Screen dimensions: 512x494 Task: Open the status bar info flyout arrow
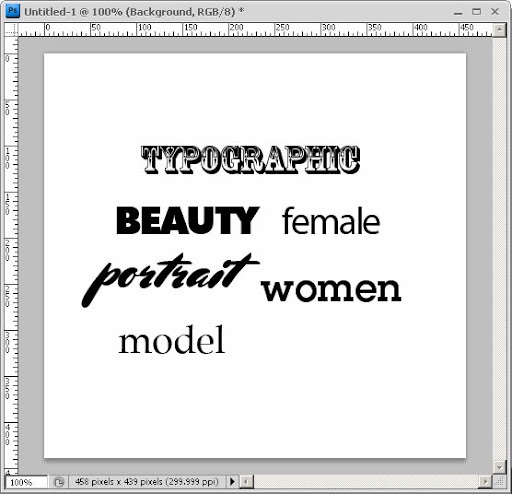[232, 482]
